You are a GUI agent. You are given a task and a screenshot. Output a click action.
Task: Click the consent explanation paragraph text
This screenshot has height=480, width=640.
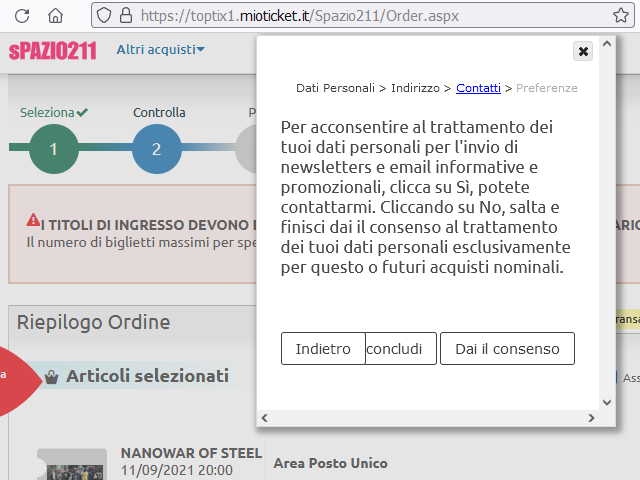[425, 197]
